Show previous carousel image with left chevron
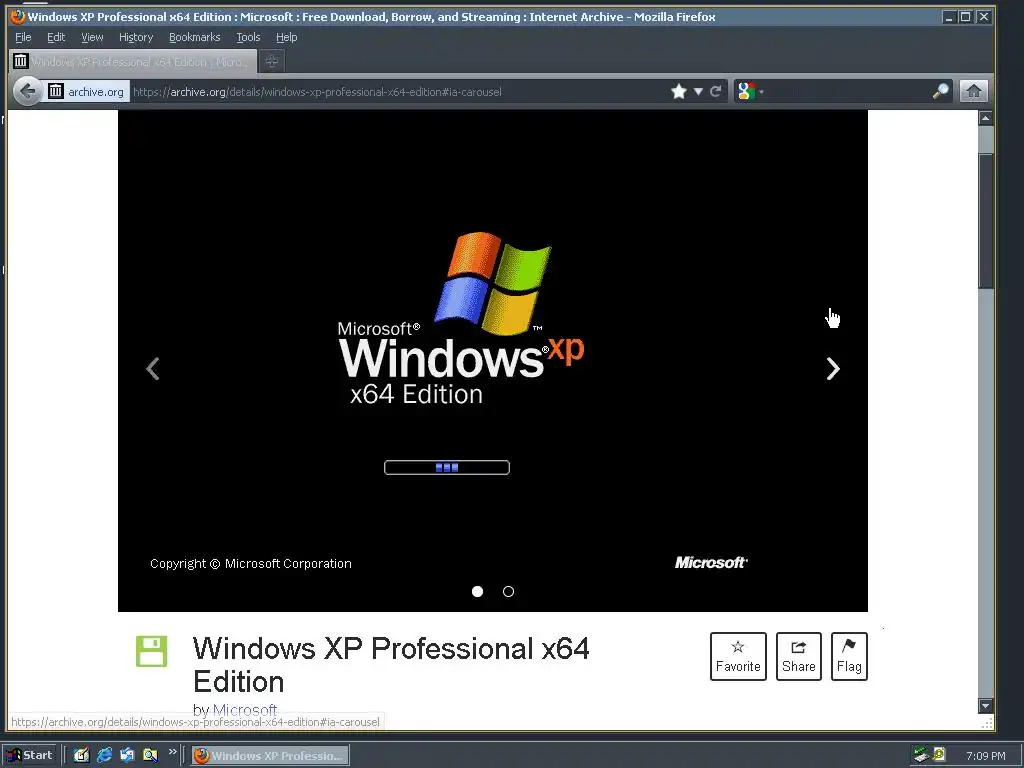Image resolution: width=1024 pixels, height=768 pixels. pyautogui.click(x=153, y=368)
